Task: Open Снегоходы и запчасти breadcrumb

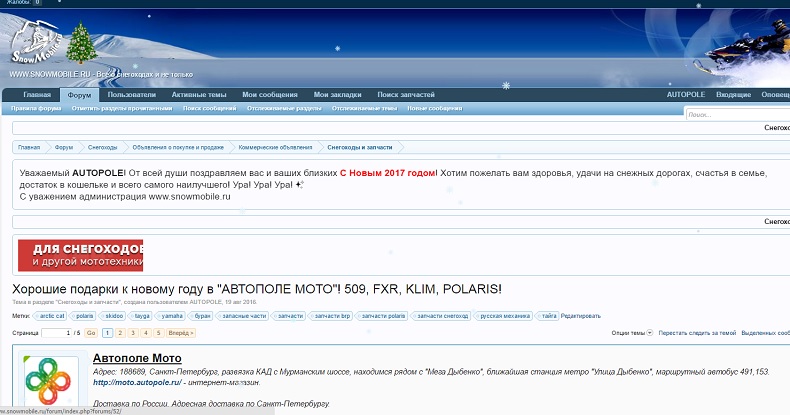Action: coord(360,148)
